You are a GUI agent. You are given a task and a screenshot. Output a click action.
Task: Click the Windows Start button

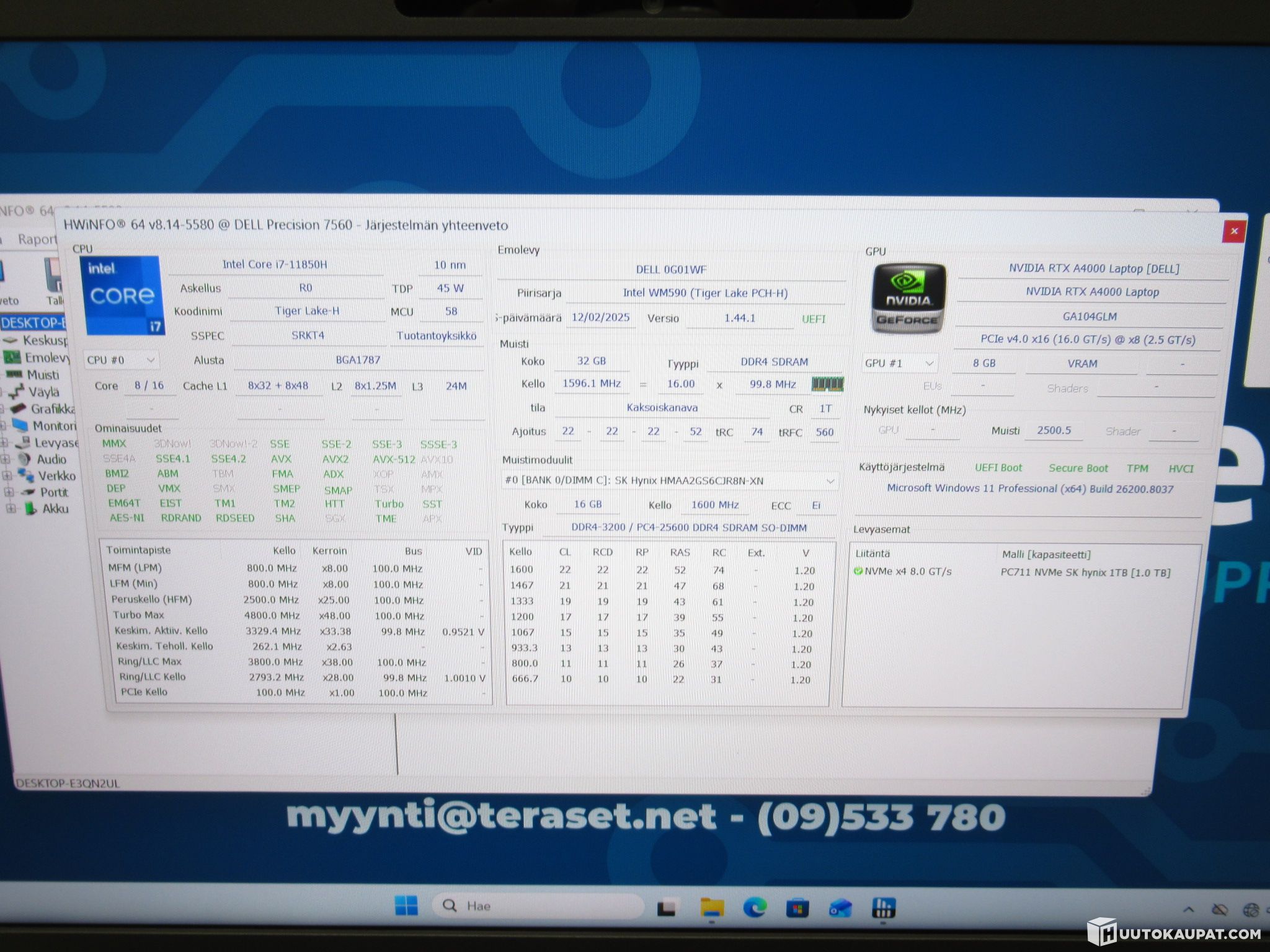(x=406, y=906)
